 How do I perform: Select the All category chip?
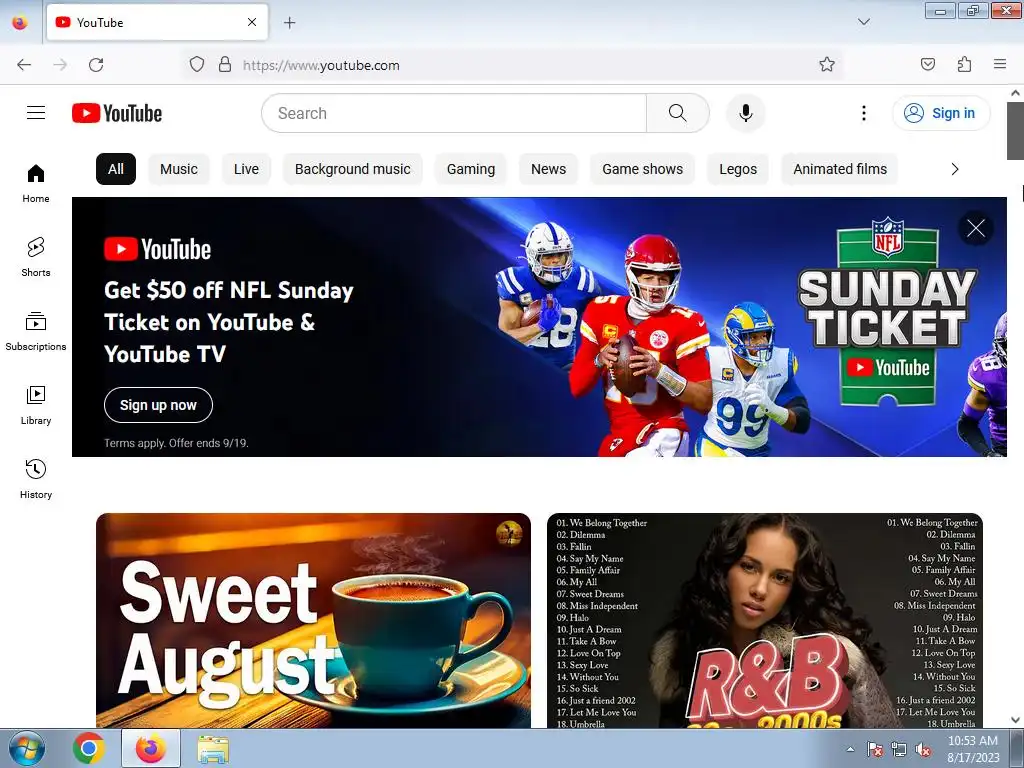(x=116, y=169)
